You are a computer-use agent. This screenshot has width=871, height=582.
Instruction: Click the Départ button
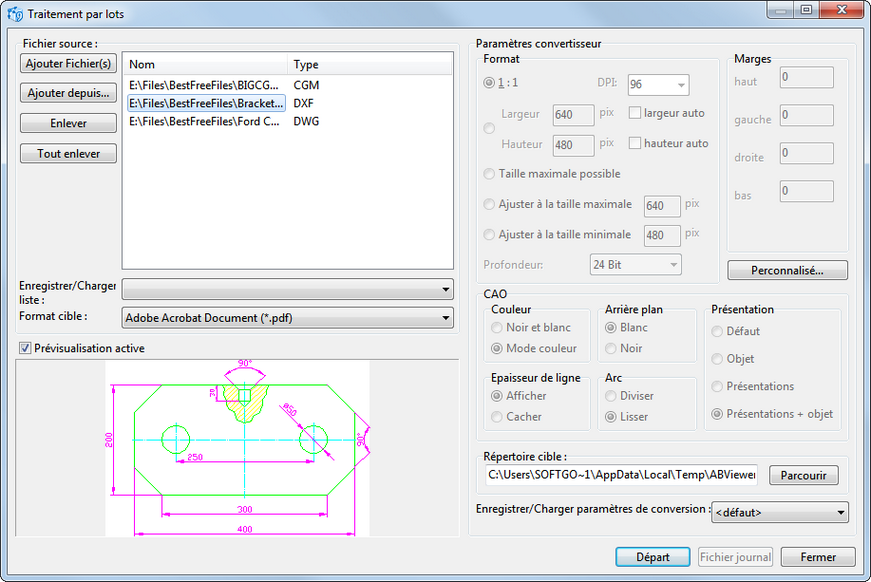click(x=652, y=557)
